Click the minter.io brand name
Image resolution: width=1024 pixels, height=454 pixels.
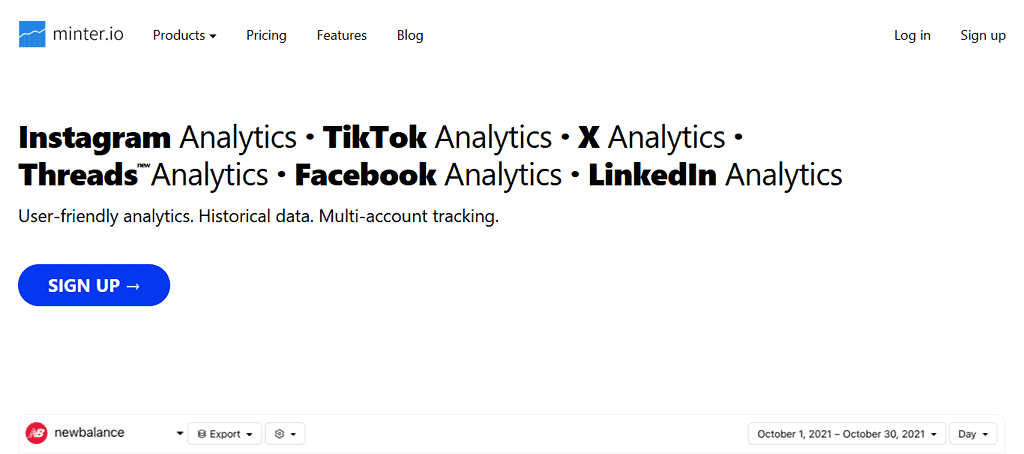pos(90,34)
